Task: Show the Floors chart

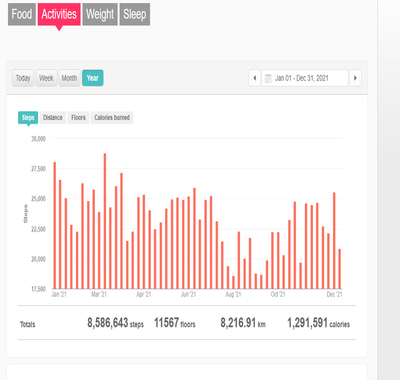Action: (x=78, y=117)
